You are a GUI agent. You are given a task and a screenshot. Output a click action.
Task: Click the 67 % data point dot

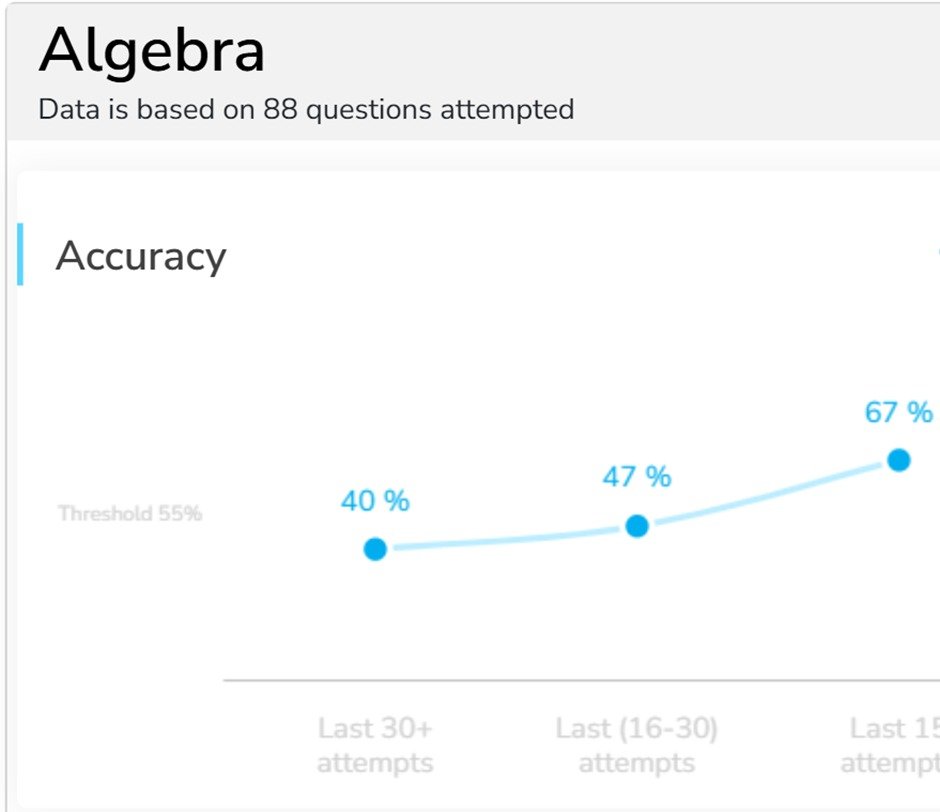click(899, 460)
